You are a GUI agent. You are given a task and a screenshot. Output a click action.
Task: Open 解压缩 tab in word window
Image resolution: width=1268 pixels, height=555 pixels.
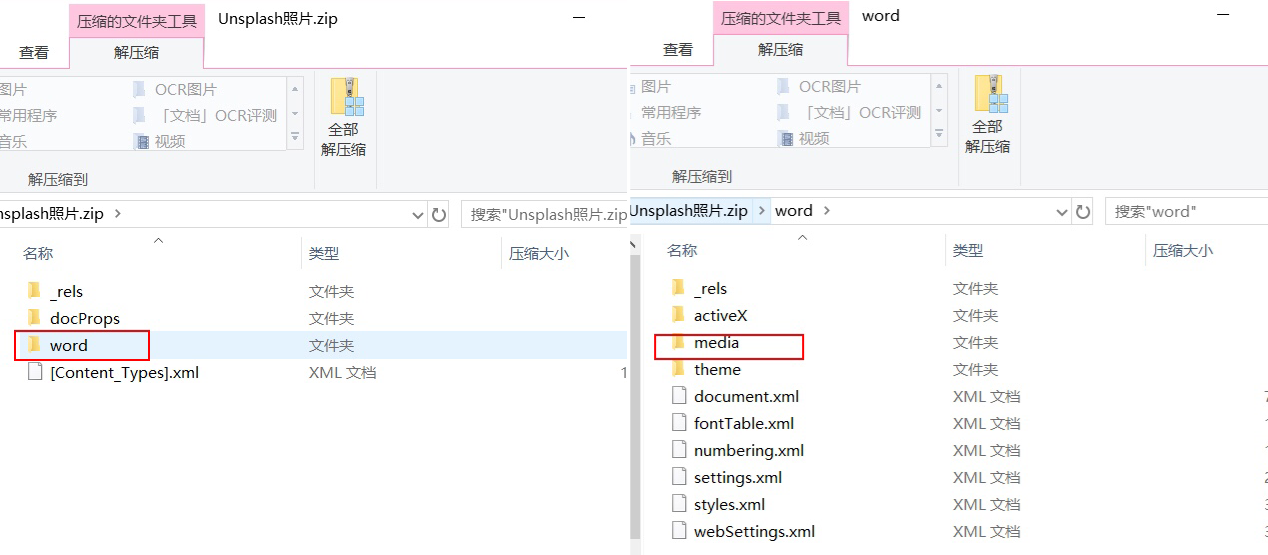point(780,50)
